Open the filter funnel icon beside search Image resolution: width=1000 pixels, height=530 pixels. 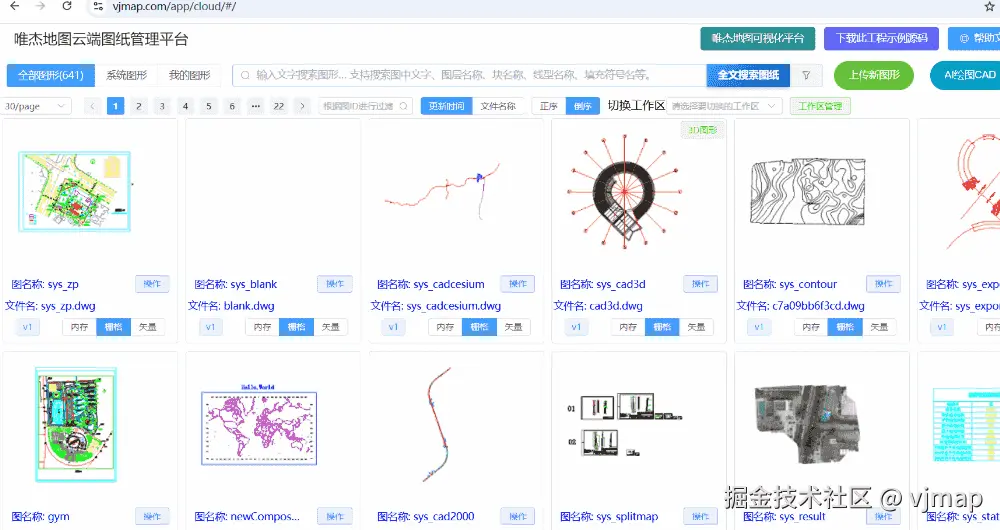tap(806, 75)
